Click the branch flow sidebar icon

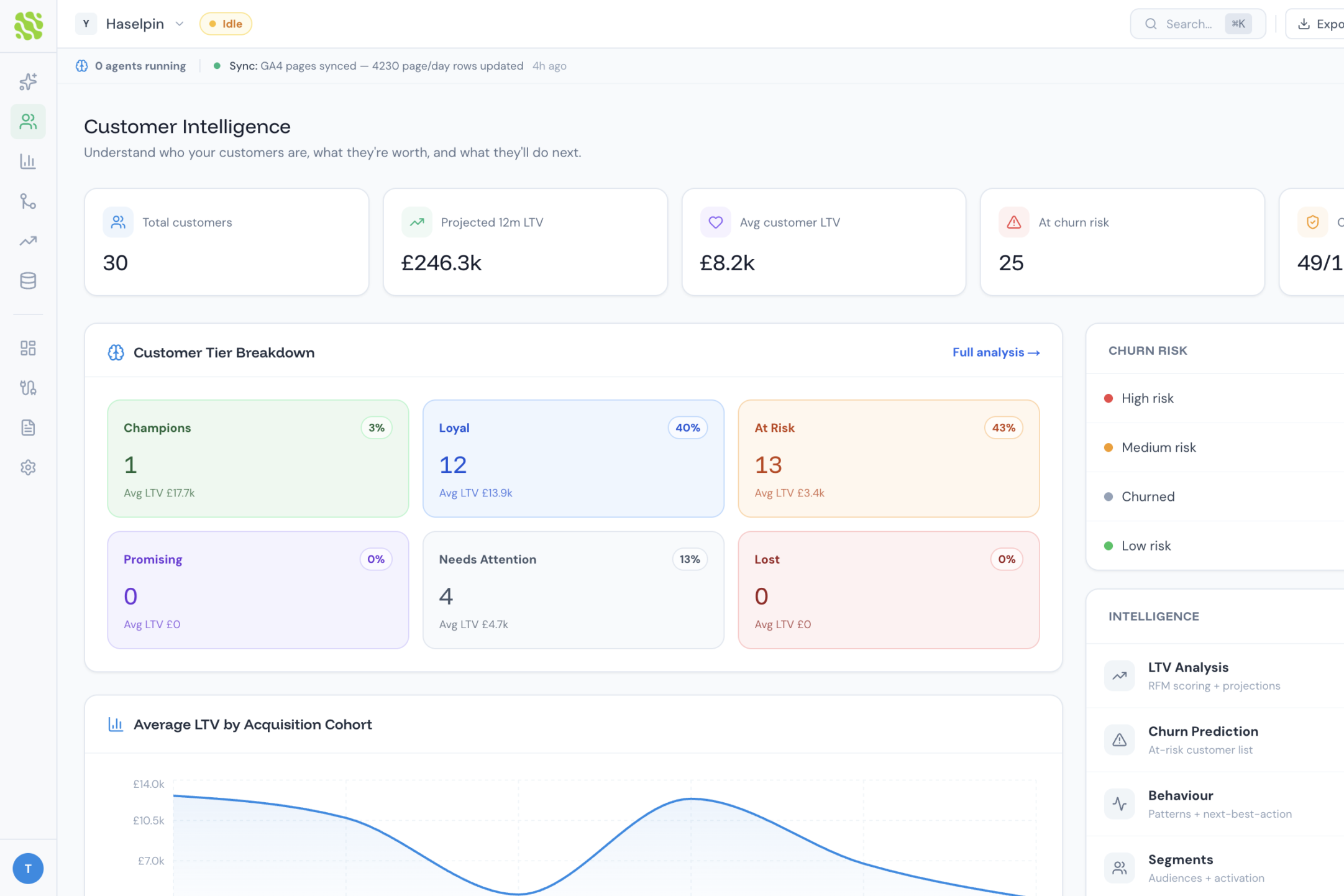click(28, 201)
